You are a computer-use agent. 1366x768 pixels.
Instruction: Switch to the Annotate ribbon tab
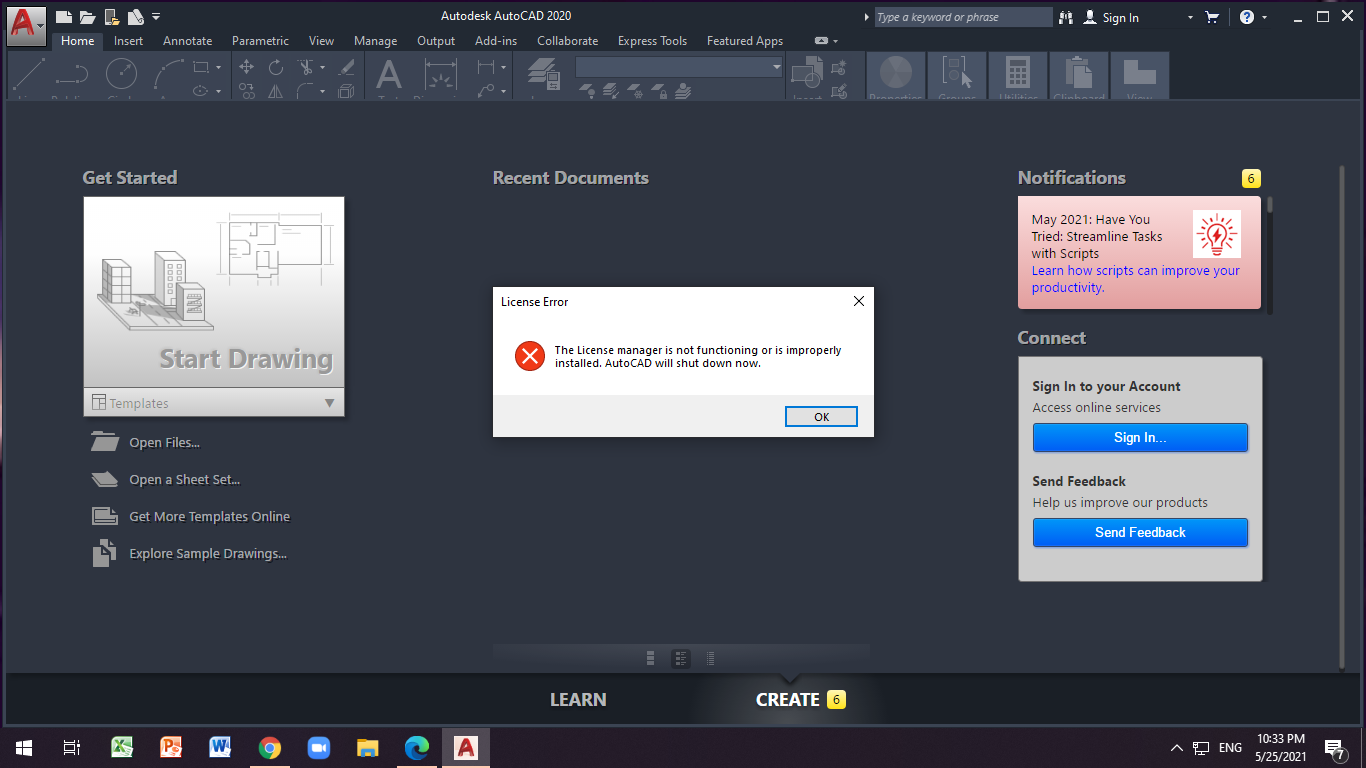coord(187,41)
